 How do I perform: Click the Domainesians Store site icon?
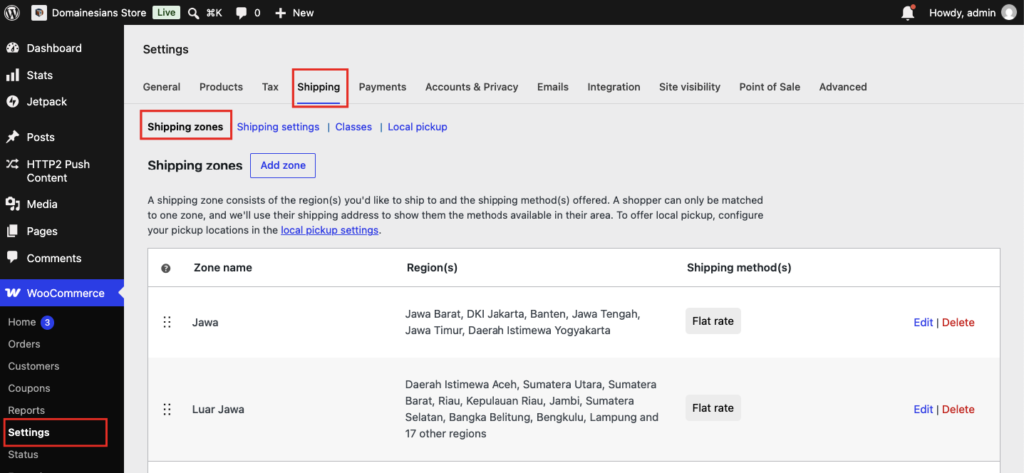tap(39, 12)
